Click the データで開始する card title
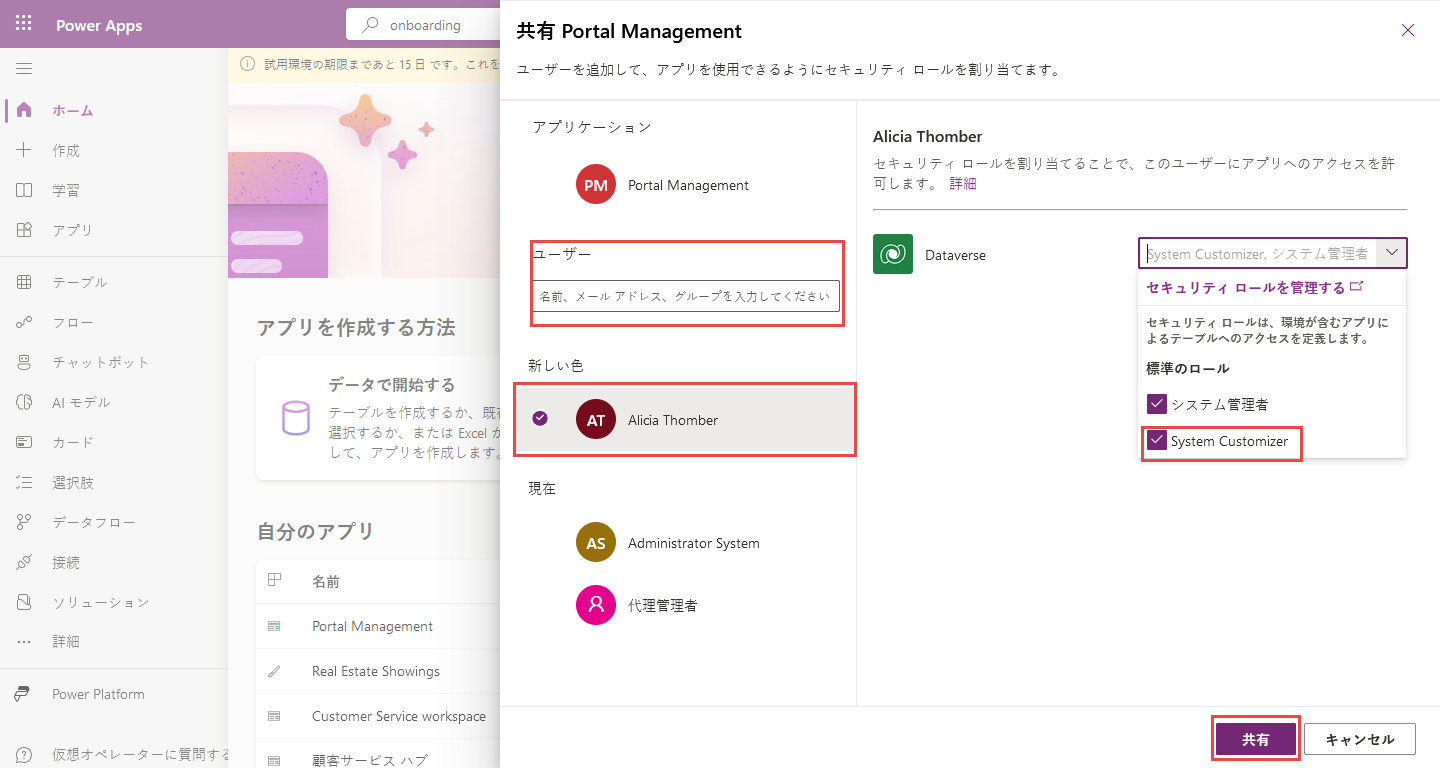The width and height of the screenshot is (1440, 768). [391, 385]
